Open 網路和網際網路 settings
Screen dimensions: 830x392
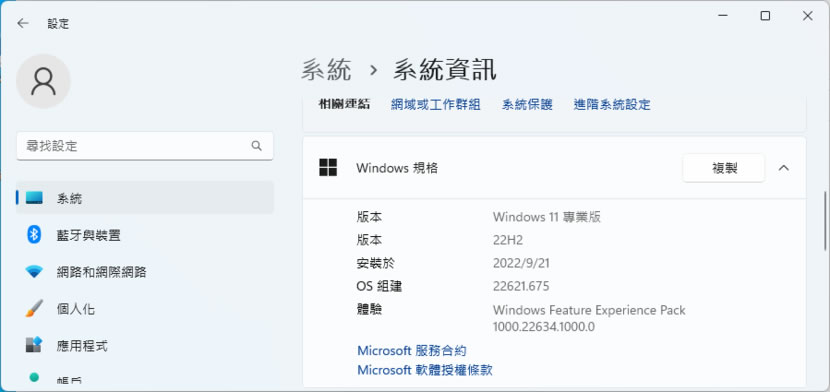(x=145, y=272)
